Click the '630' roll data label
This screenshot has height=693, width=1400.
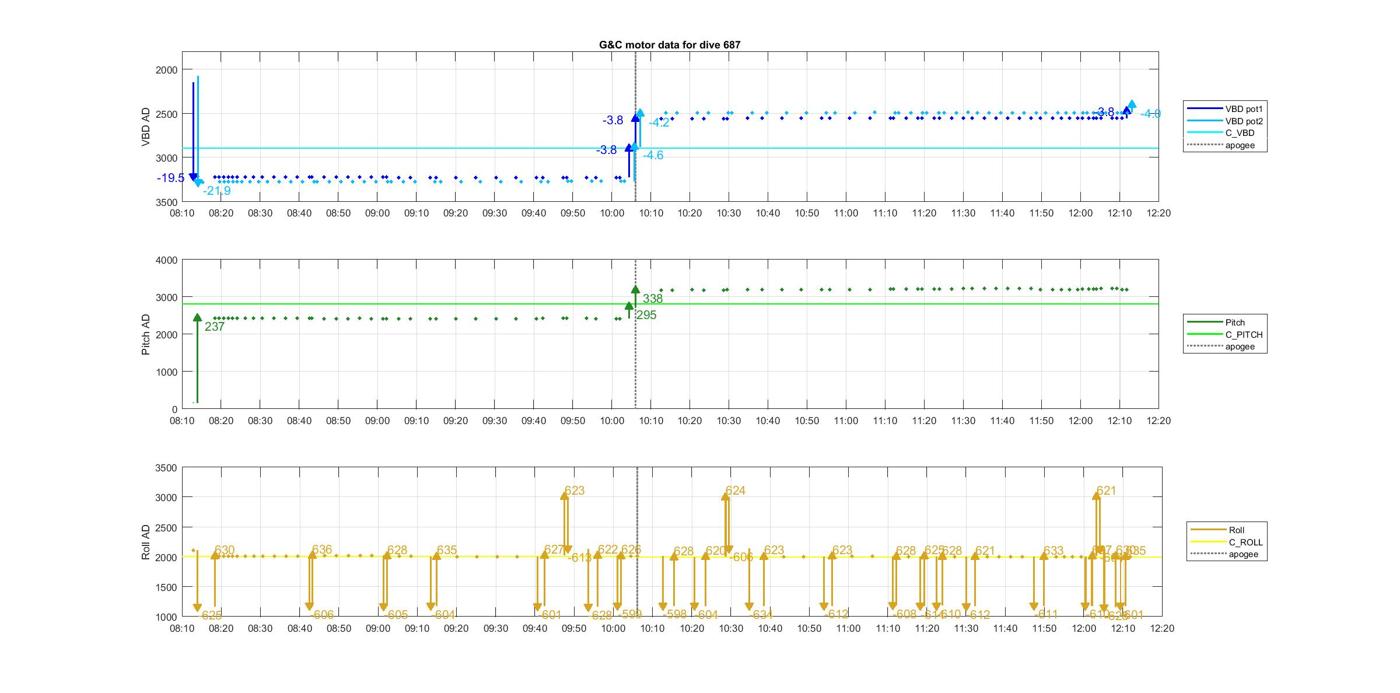tap(225, 551)
